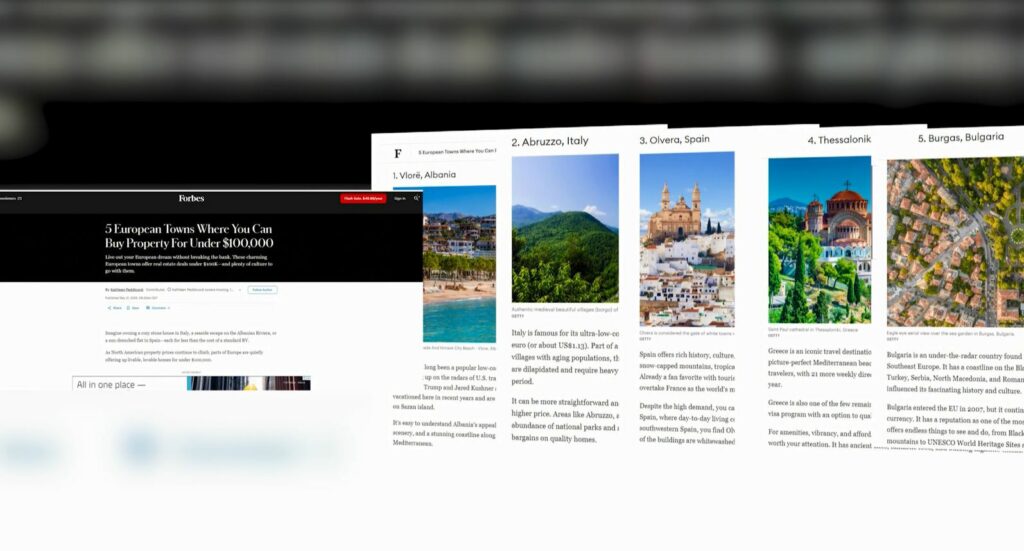Open the Burgas aerial view photo
Screen dimensions: 1024x551
pyautogui.click(x=954, y=241)
